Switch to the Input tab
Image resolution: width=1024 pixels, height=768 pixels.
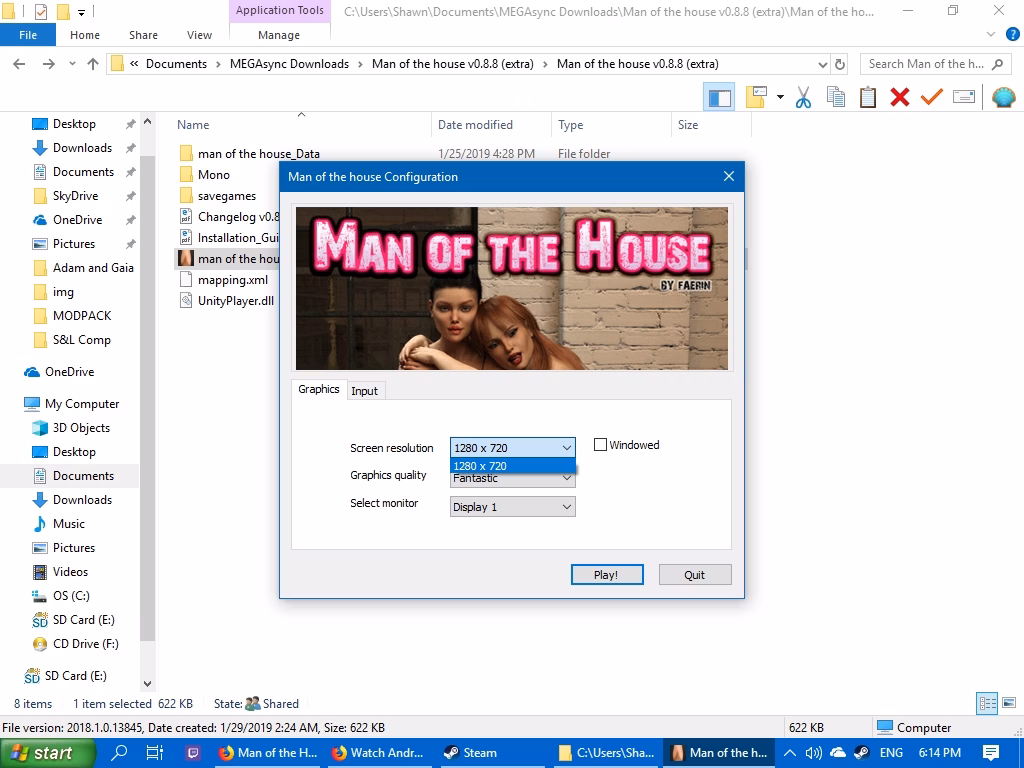365,391
